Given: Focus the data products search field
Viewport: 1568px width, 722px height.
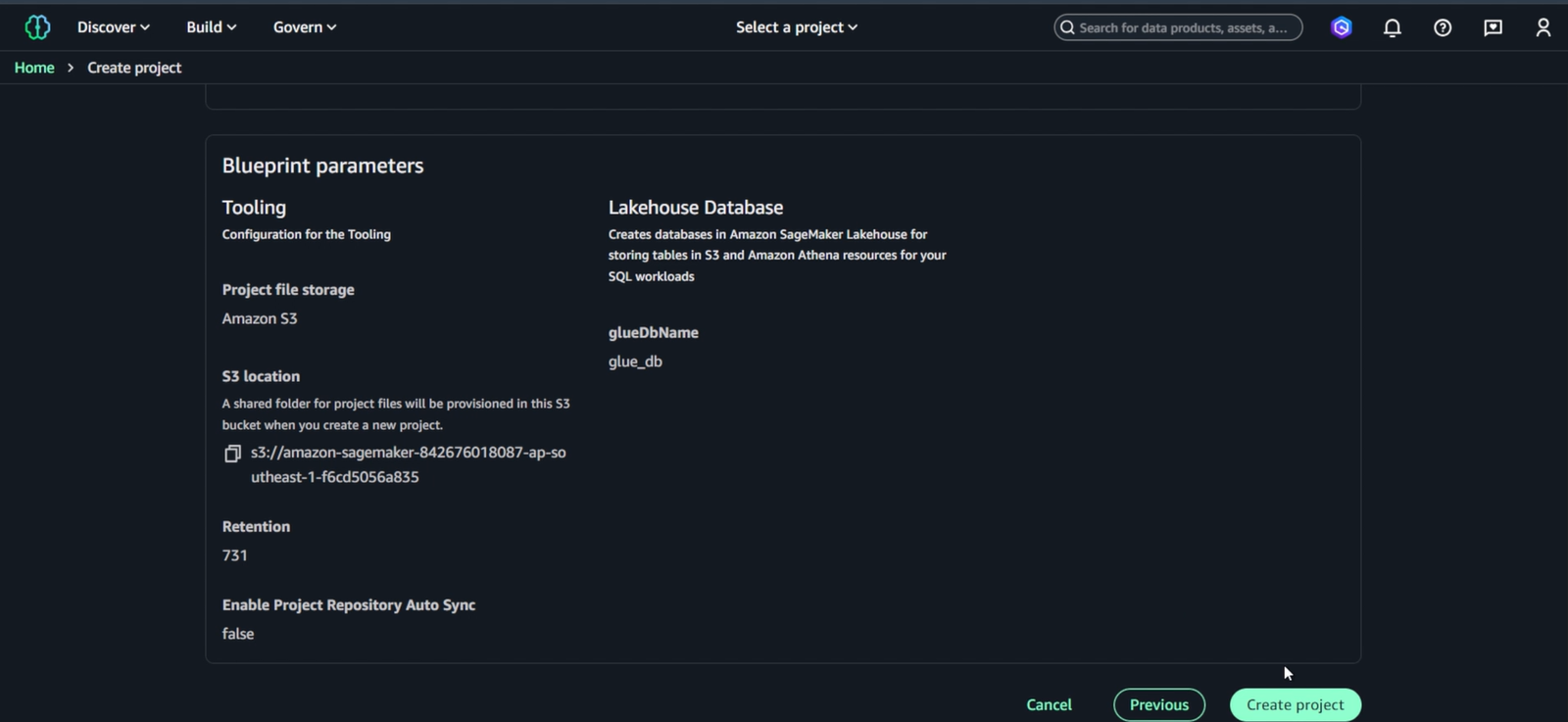Looking at the screenshot, I should (x=1186, y=27).
